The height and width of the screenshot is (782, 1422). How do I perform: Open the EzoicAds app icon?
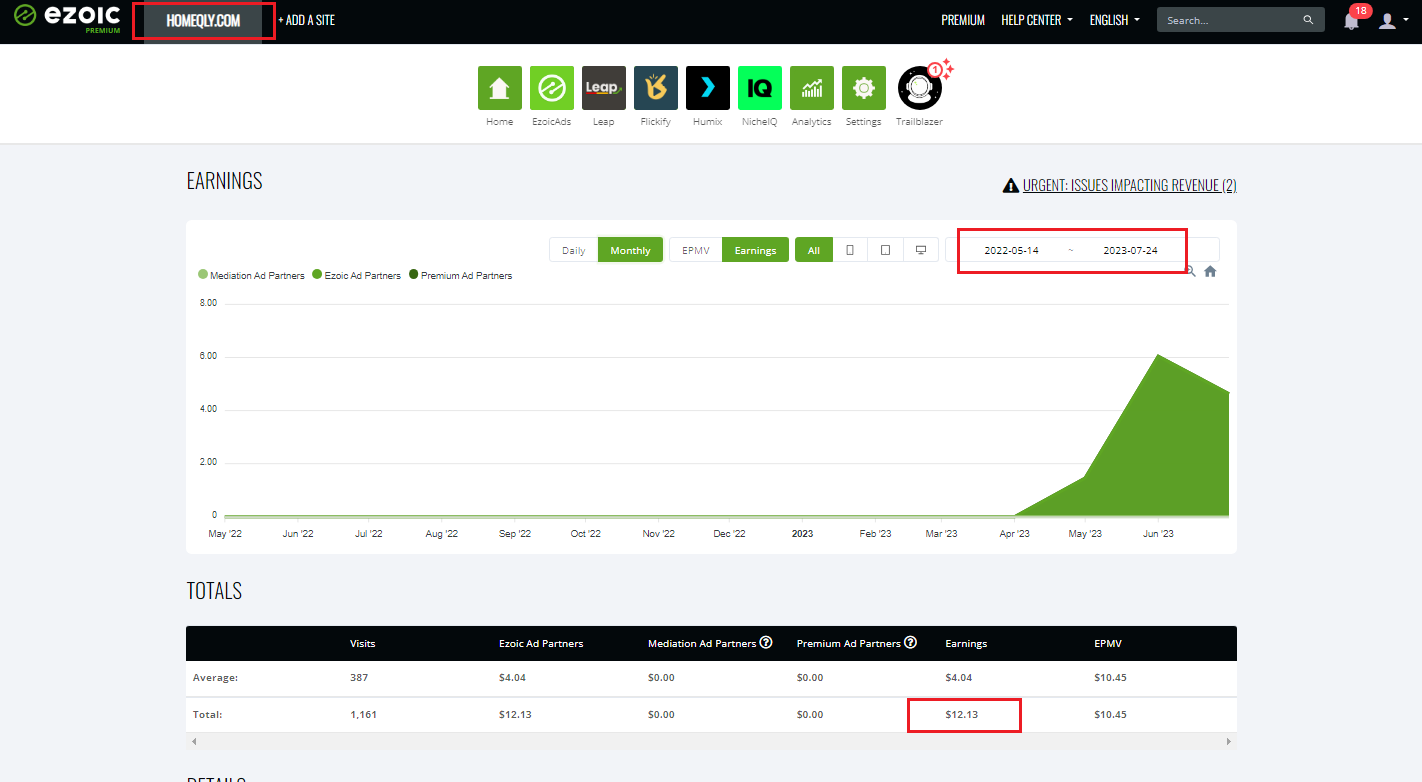pos(552,88)
